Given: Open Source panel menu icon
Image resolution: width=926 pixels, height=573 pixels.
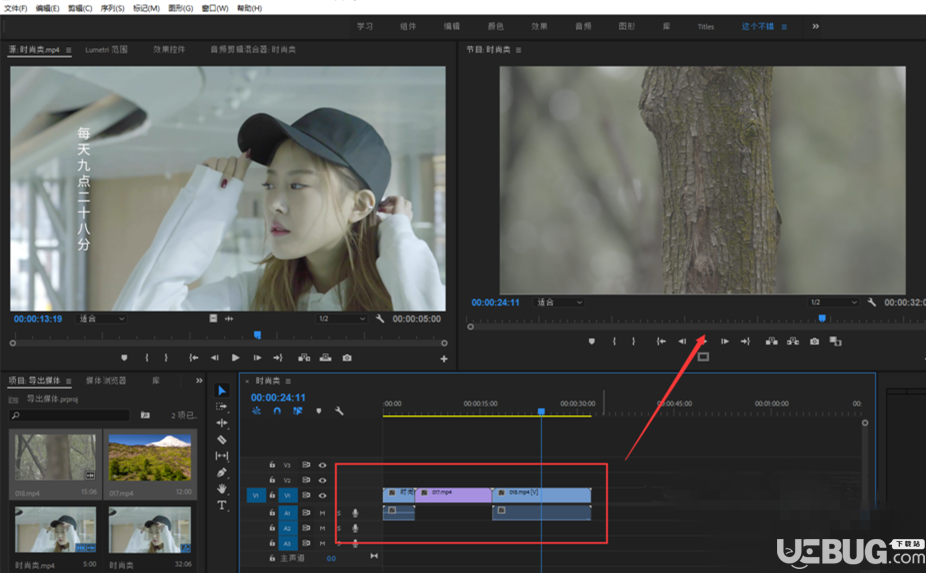Looking at the screenshot, I should pos(69,50).
